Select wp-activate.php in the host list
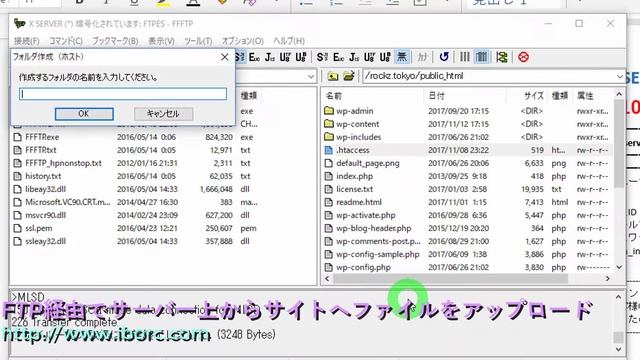640x360 pixels. point(366,215)
